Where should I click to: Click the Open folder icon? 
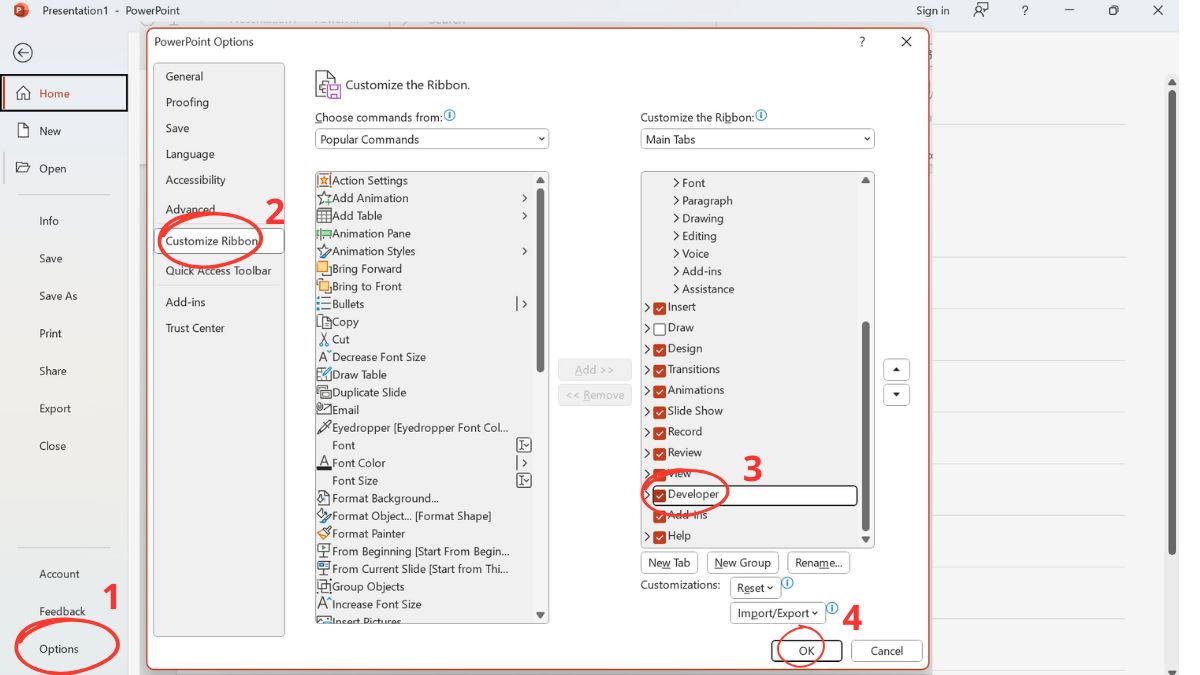point(23,168)
